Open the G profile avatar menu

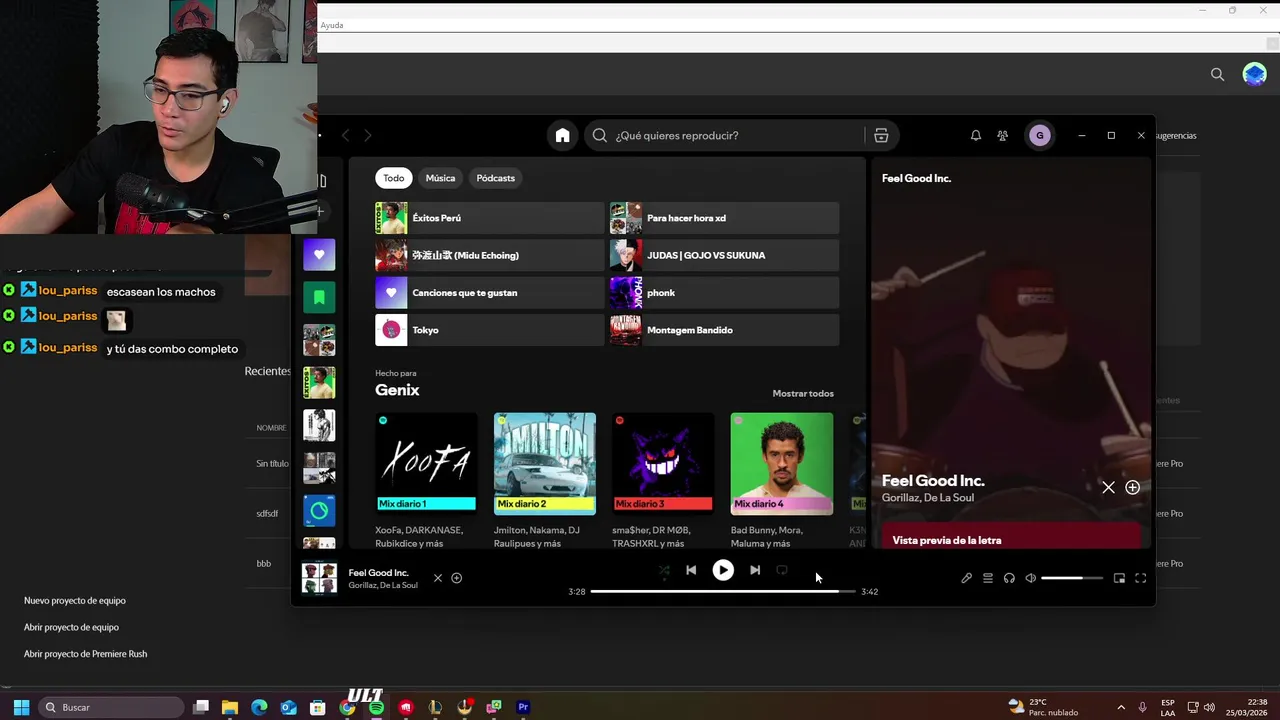point(1040,135)
